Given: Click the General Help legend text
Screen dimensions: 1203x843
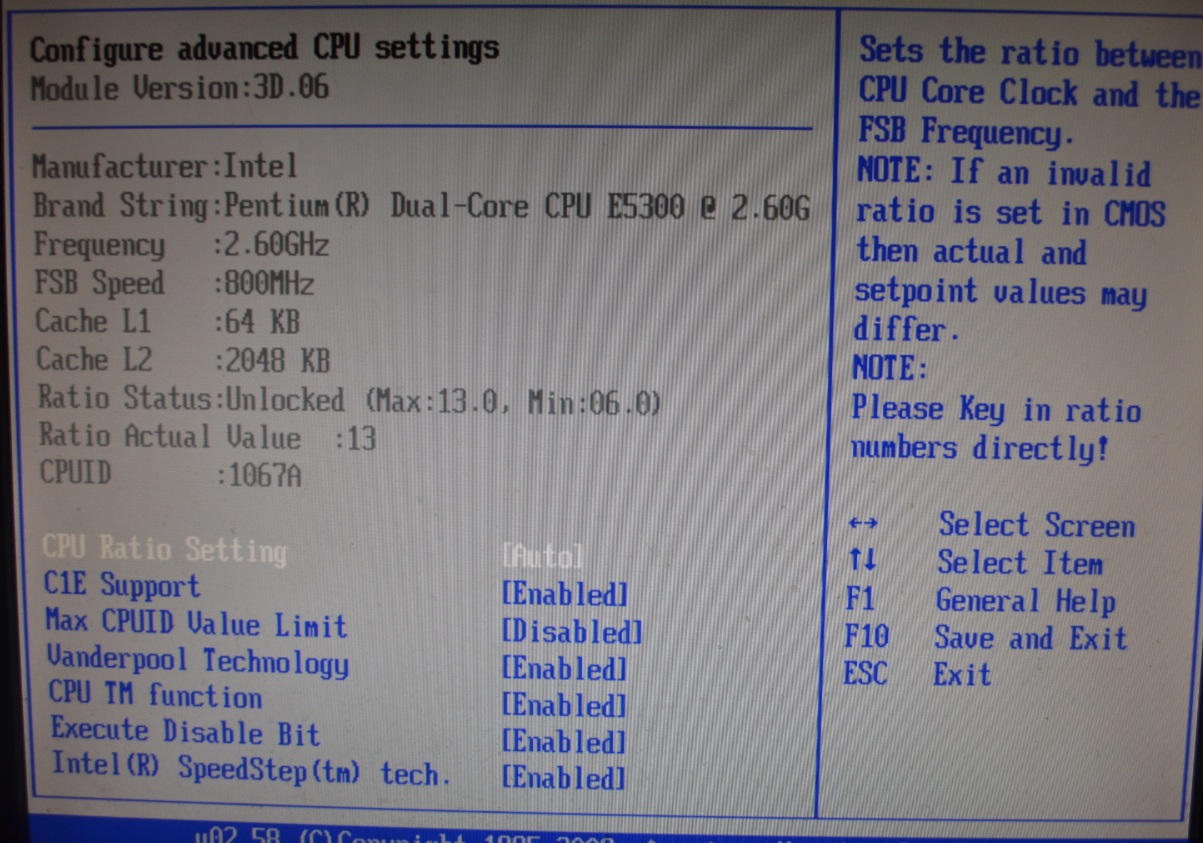Looking at the screenshot, I should click(1025, 601).
